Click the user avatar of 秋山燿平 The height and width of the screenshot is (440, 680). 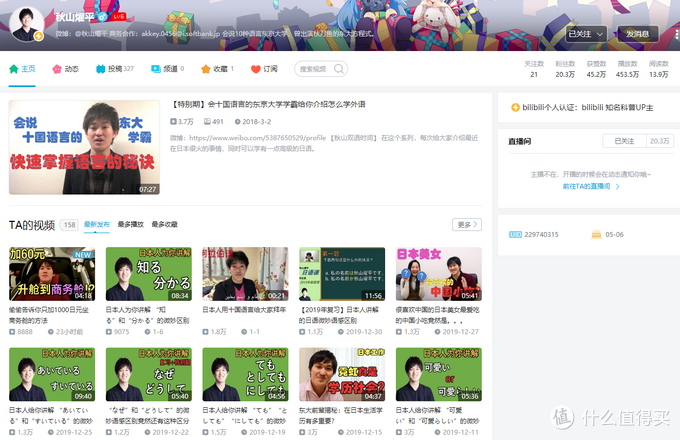[26, 24]
